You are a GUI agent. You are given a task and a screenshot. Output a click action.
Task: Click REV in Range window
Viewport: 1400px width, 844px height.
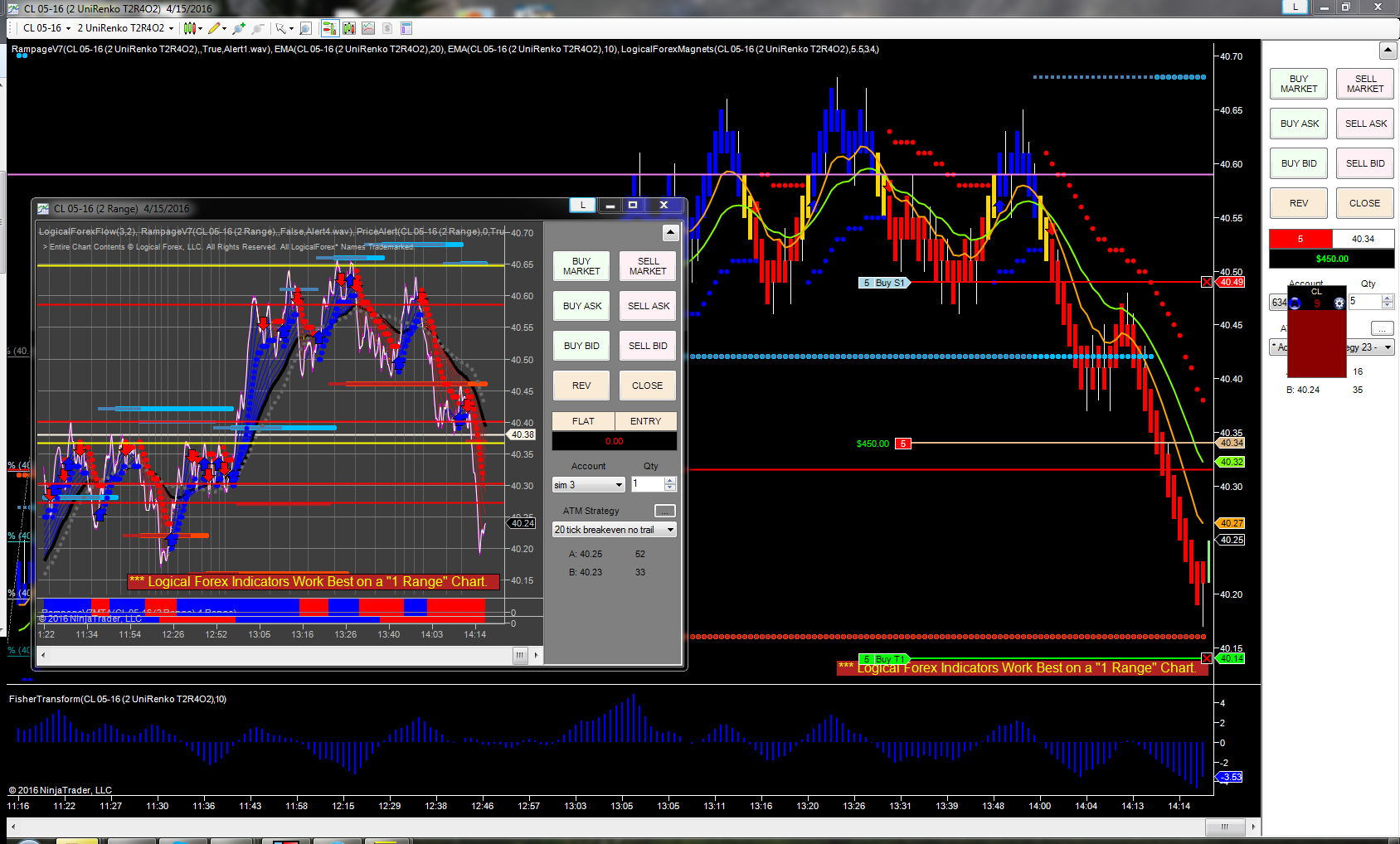[581, 386]
